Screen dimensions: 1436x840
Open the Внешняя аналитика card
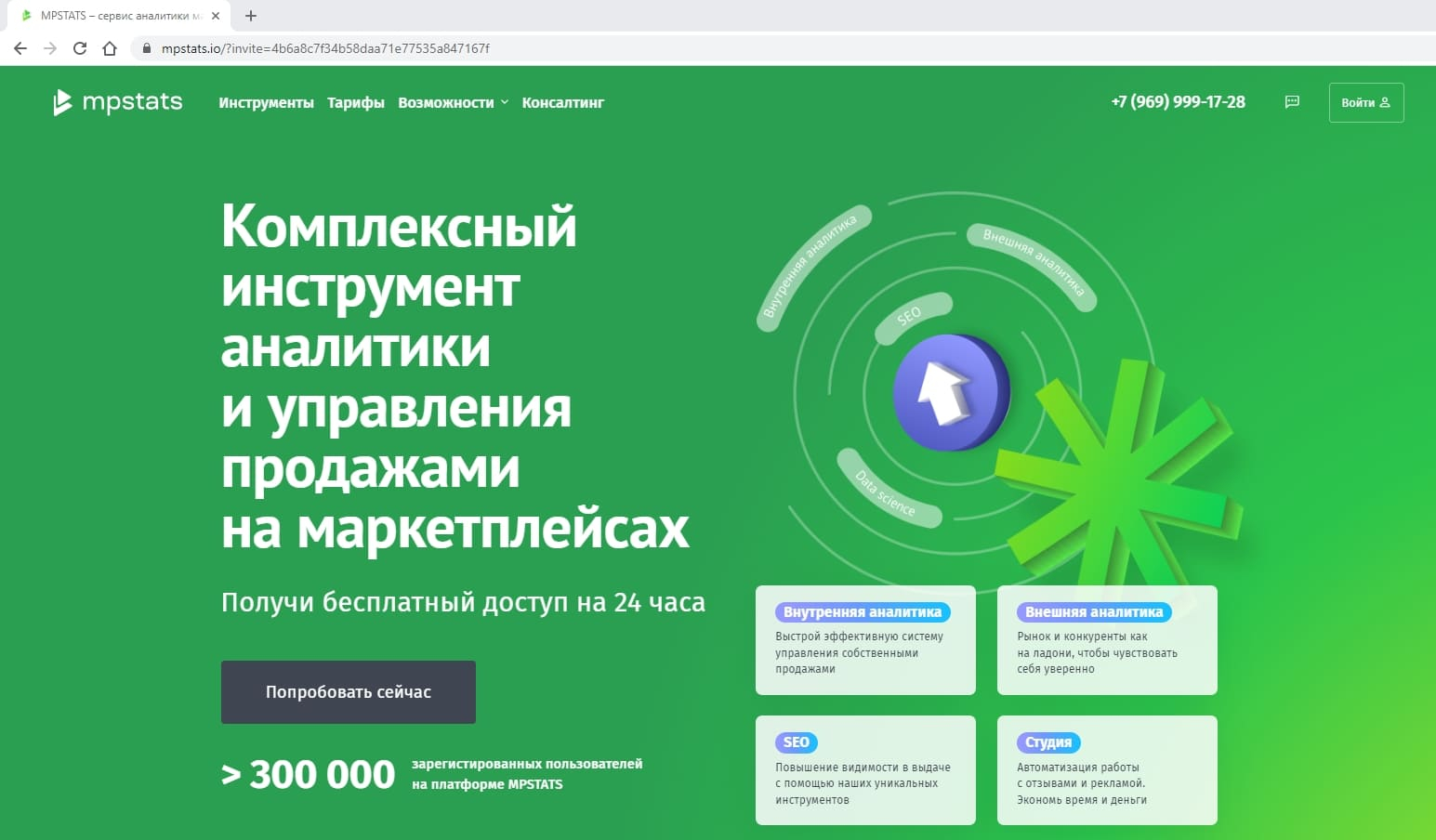1107,640
